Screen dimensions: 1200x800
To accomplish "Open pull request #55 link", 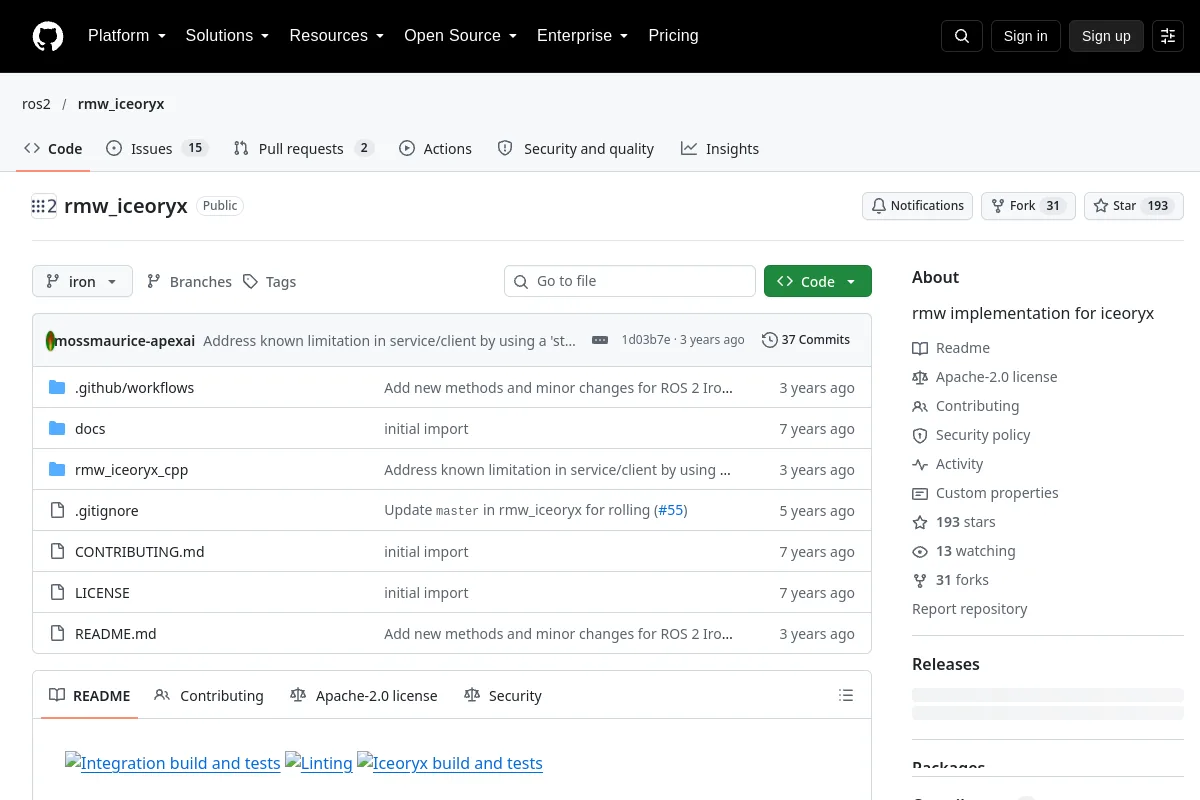I will pos(671,510).
